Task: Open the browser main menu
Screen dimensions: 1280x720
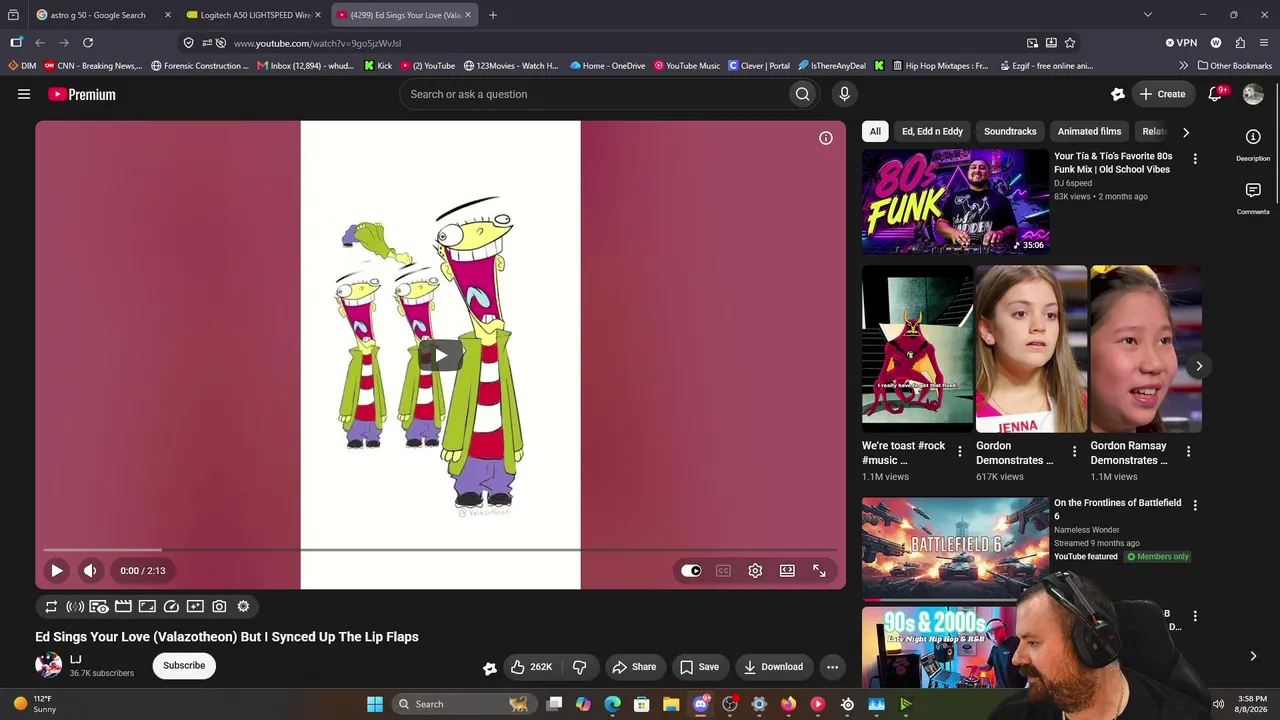Action: [1264, 43]
